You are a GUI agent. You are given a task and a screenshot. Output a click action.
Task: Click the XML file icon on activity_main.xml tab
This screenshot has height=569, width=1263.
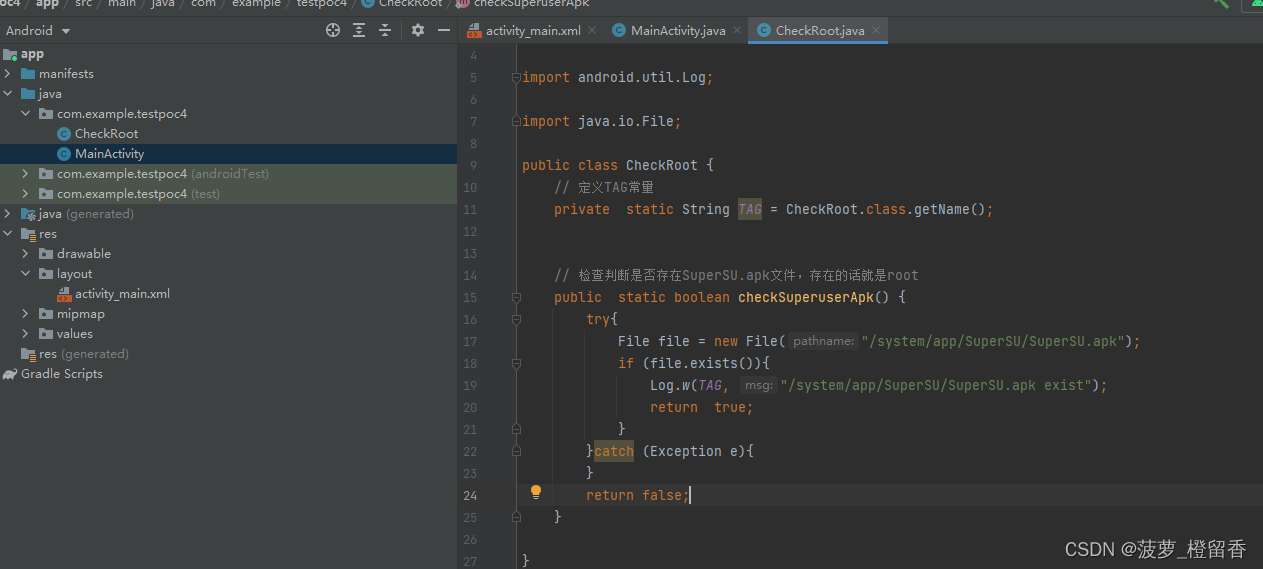point(473,31)
